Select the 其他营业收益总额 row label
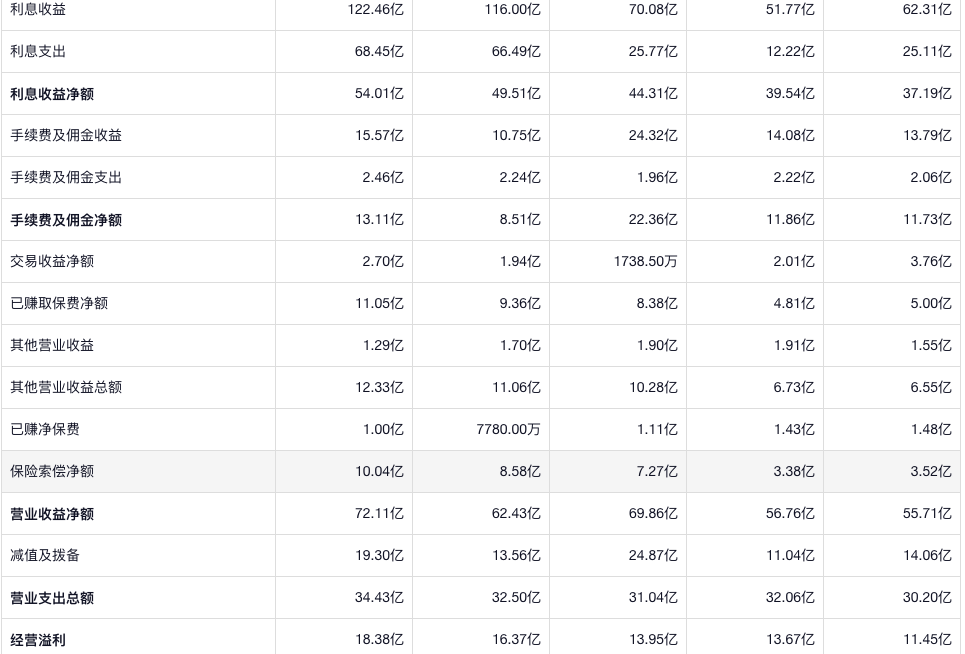The width and height of the screenshot is (965, 654). click(x=66, y=387)
